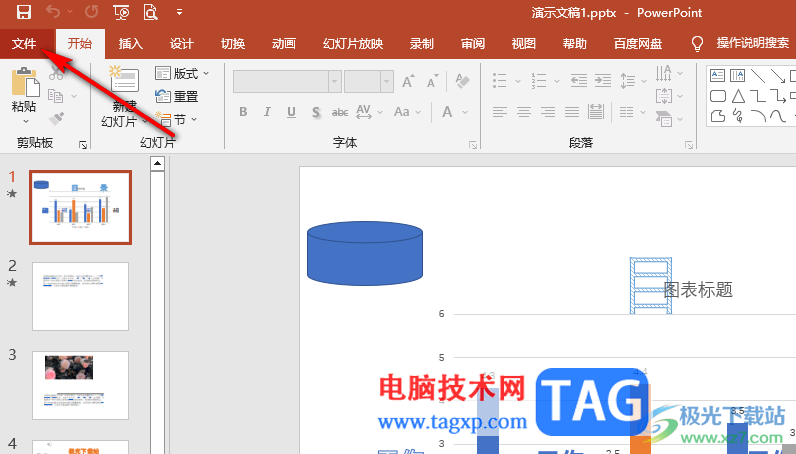Open the 百度网盘 tab
Viewport: 796px width, 454px height.
tap(638, 44)
